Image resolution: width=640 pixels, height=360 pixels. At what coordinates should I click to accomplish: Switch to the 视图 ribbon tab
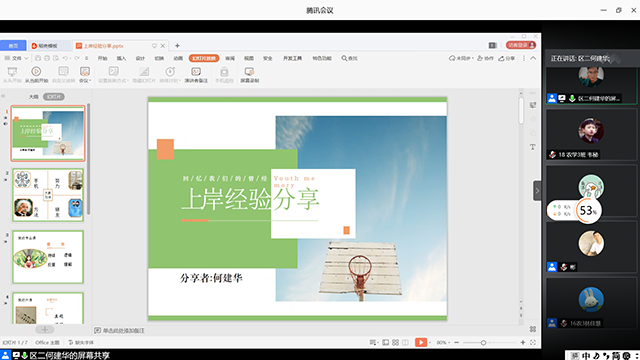point(249,58)
